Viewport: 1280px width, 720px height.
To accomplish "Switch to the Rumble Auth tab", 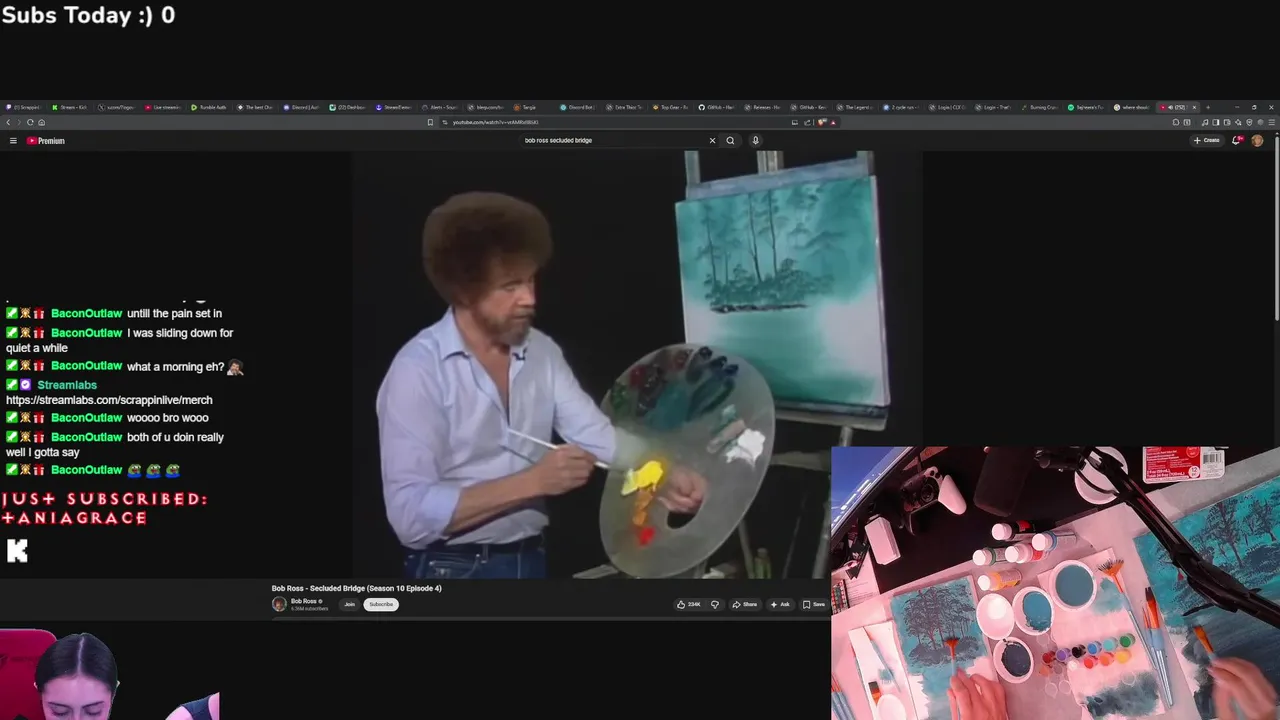I will [210, 107].
